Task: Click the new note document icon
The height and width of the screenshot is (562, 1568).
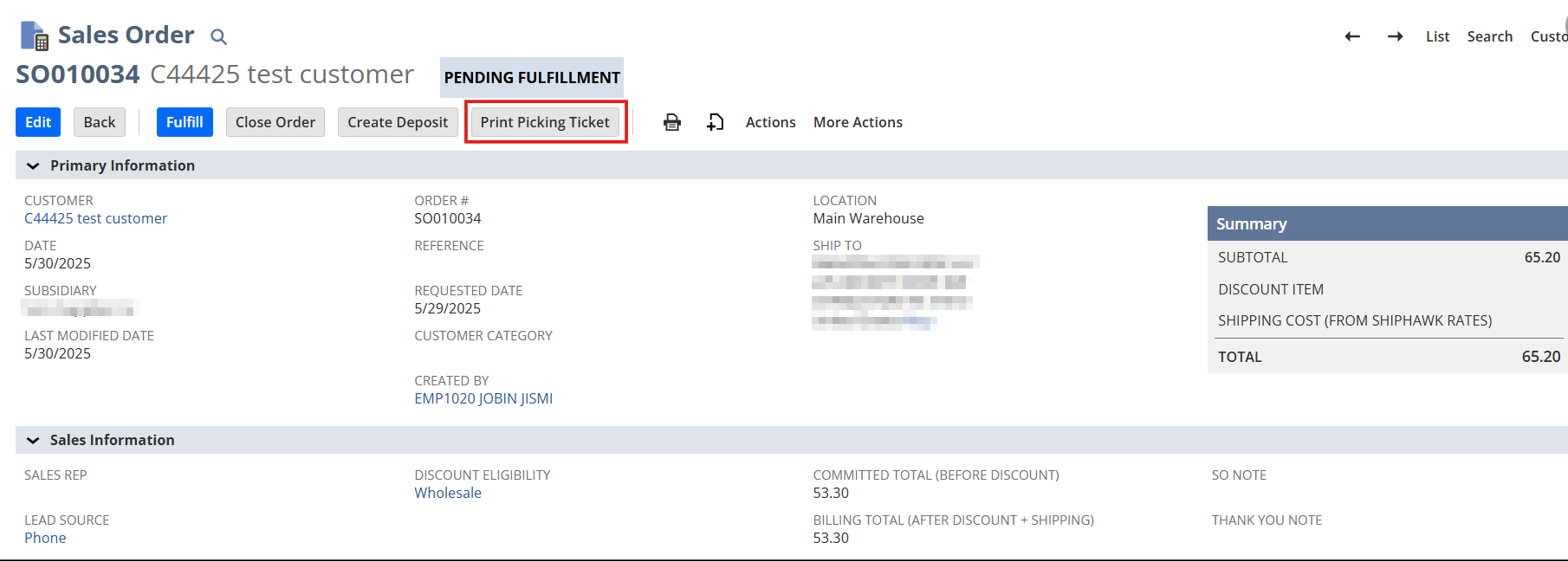Action: [x=715, y=122]
